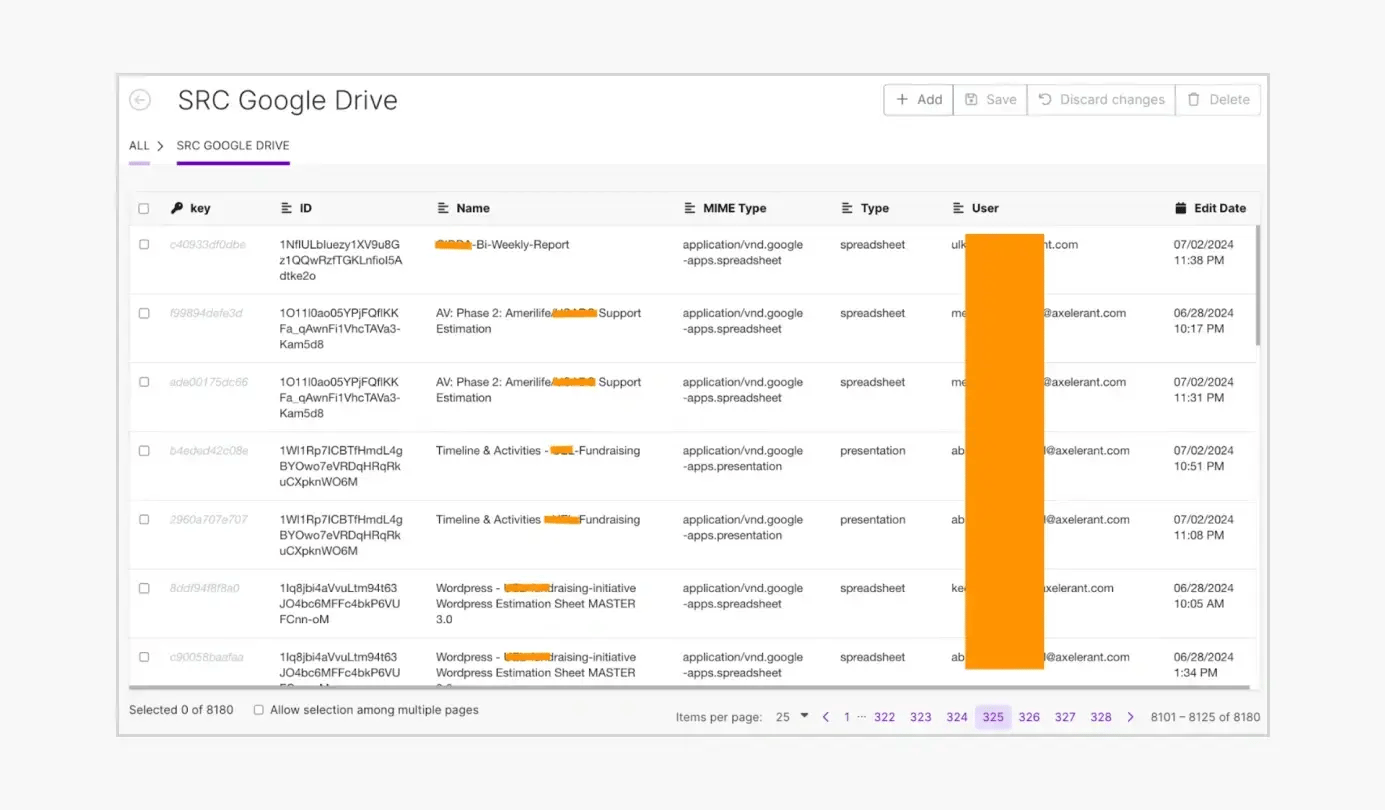Click the Discard changes button
Viewport: 1385px width, 810px height.
[1100, 99]
